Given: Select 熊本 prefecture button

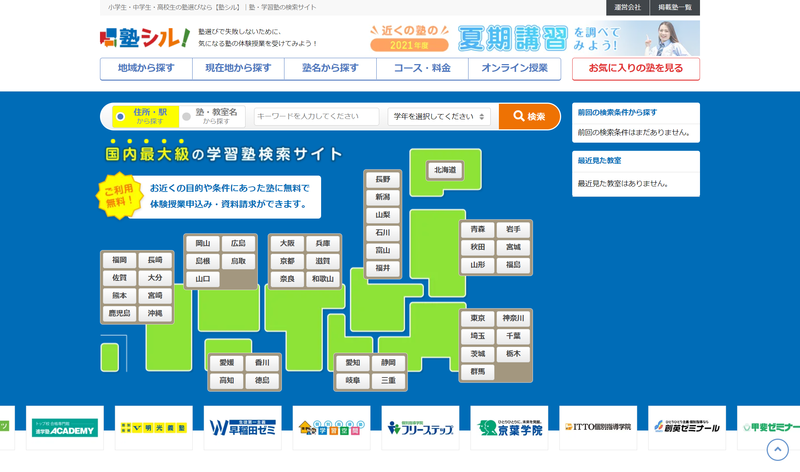Looking at the screenshot, I should pyautogui.click(x=119, y=295).
